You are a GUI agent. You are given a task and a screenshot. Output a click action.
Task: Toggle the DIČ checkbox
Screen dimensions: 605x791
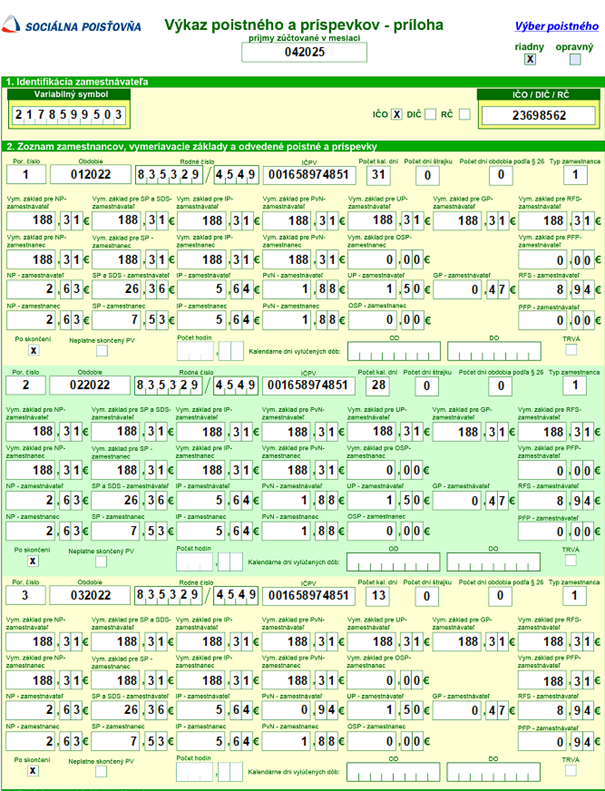click(430, 115)
